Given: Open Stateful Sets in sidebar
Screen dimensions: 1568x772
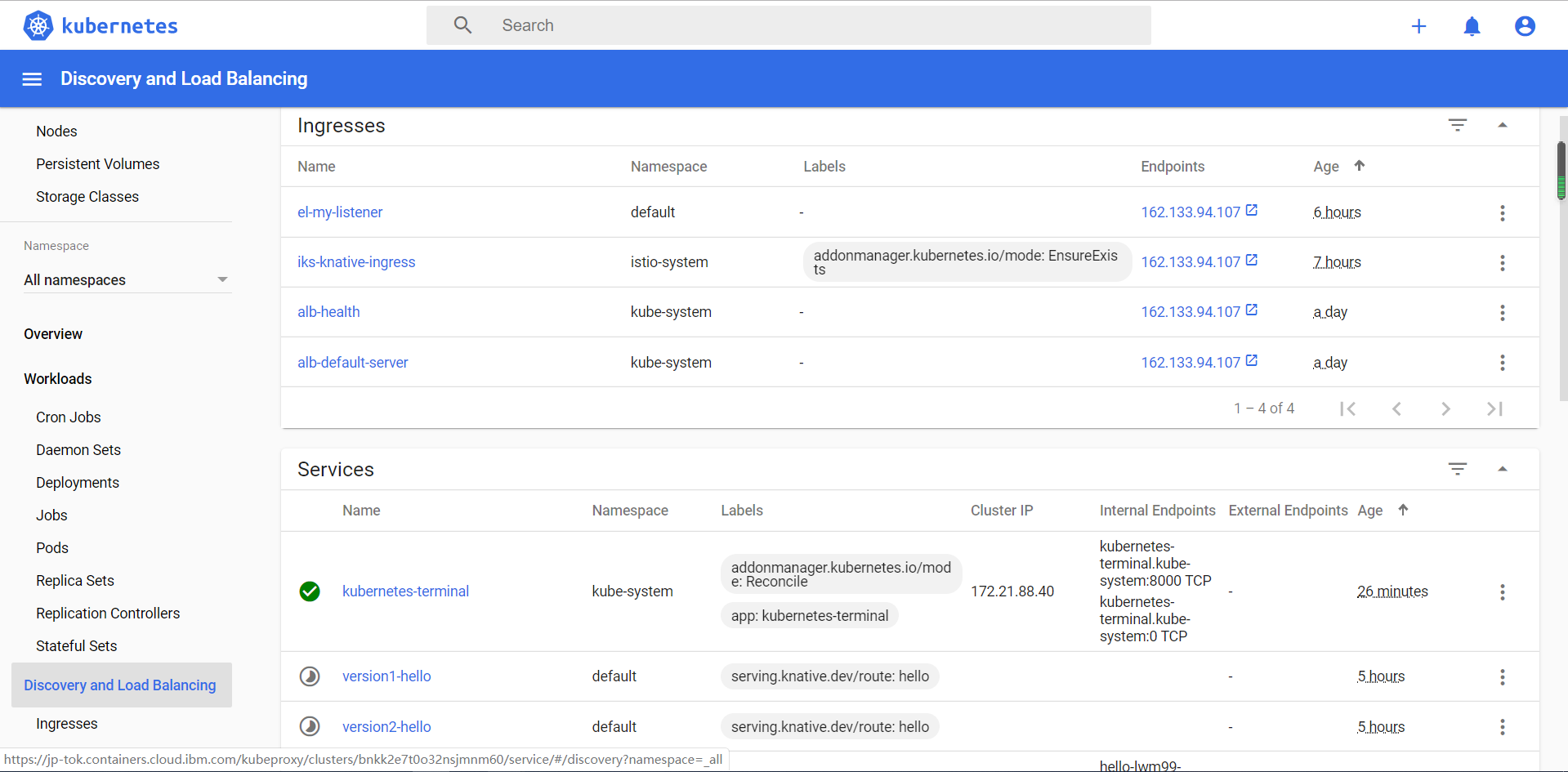Looking at the screenshot, I should [77, 646].
